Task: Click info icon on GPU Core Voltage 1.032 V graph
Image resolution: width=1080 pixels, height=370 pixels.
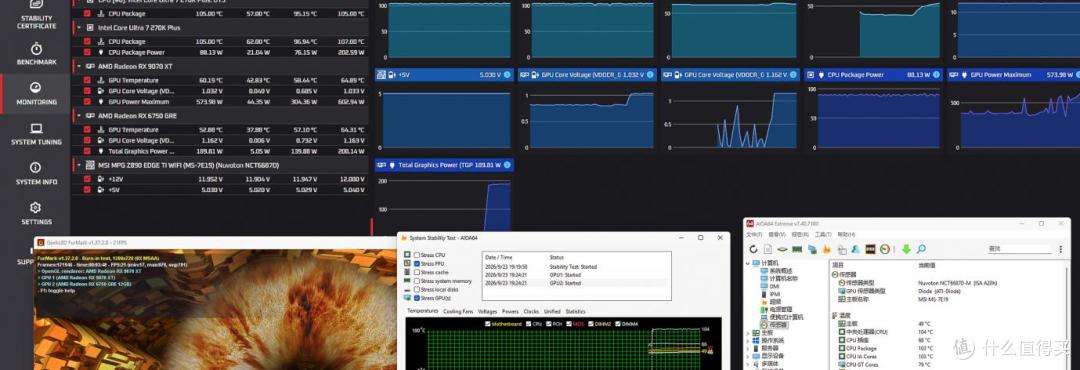Action: coord(650,74)
